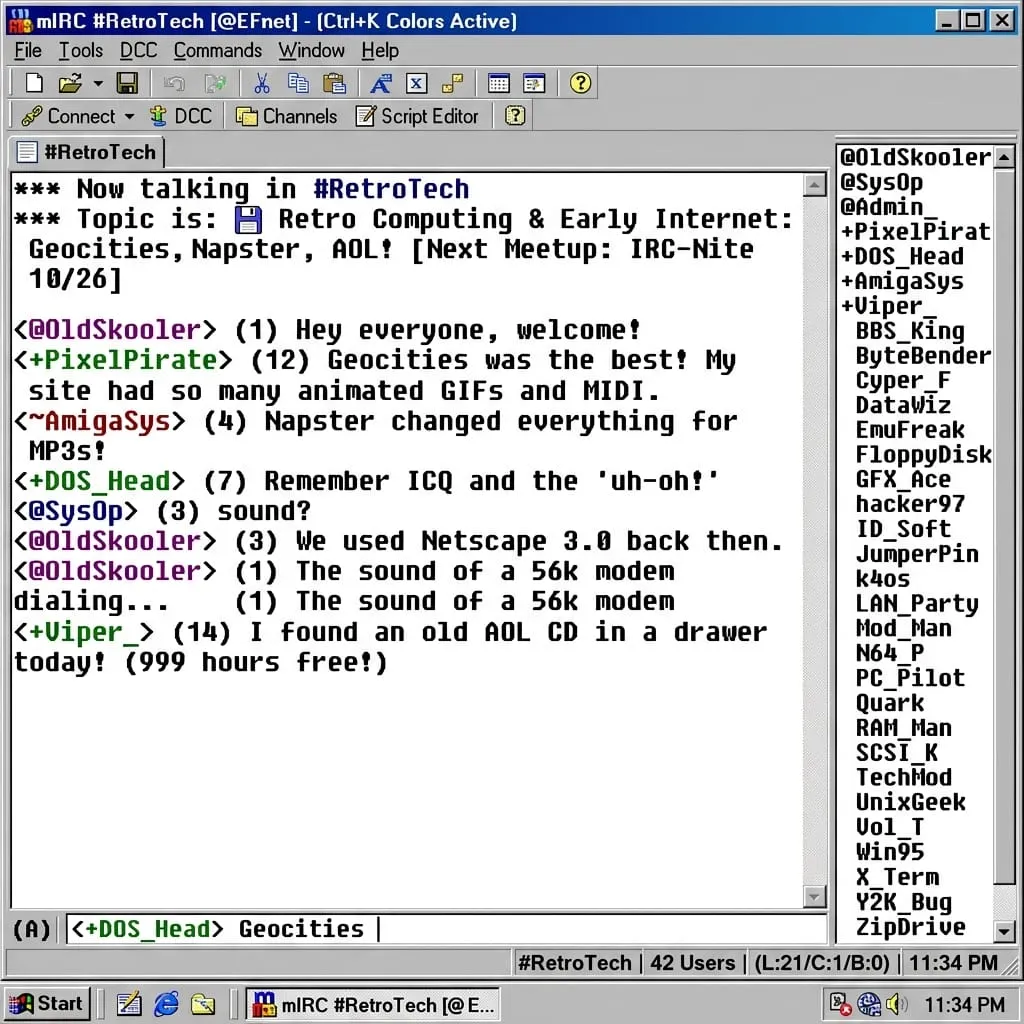The image size is (1024, 1024).
Task: Open the Windows Start button
Action: pyautogui.click(x=47, y=1003)
